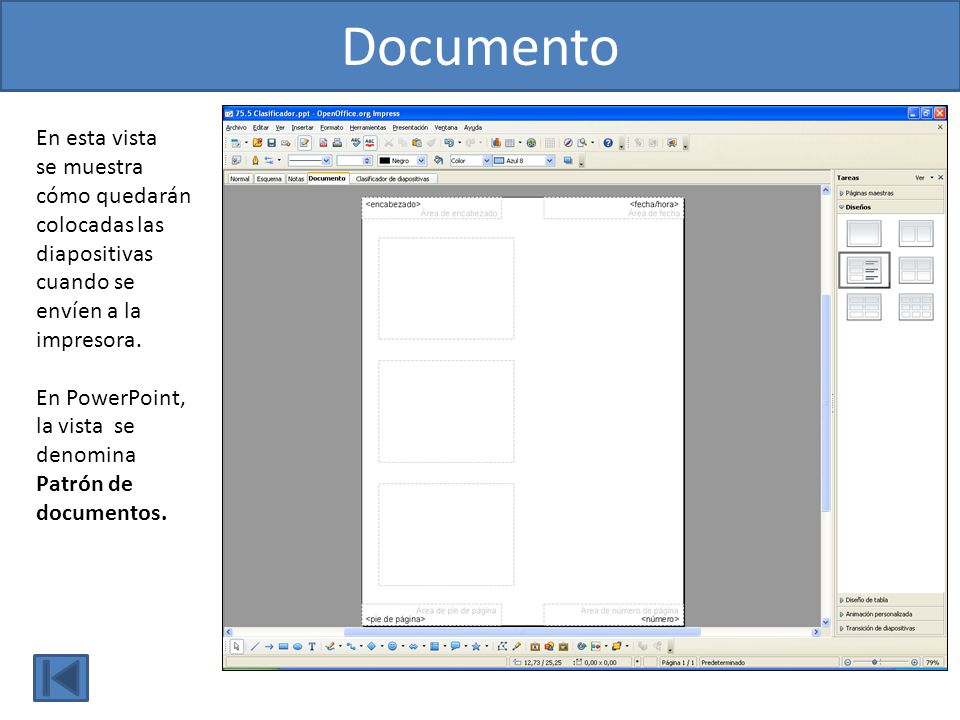Choose the Rectangle drawing tool

coord(283,647)
